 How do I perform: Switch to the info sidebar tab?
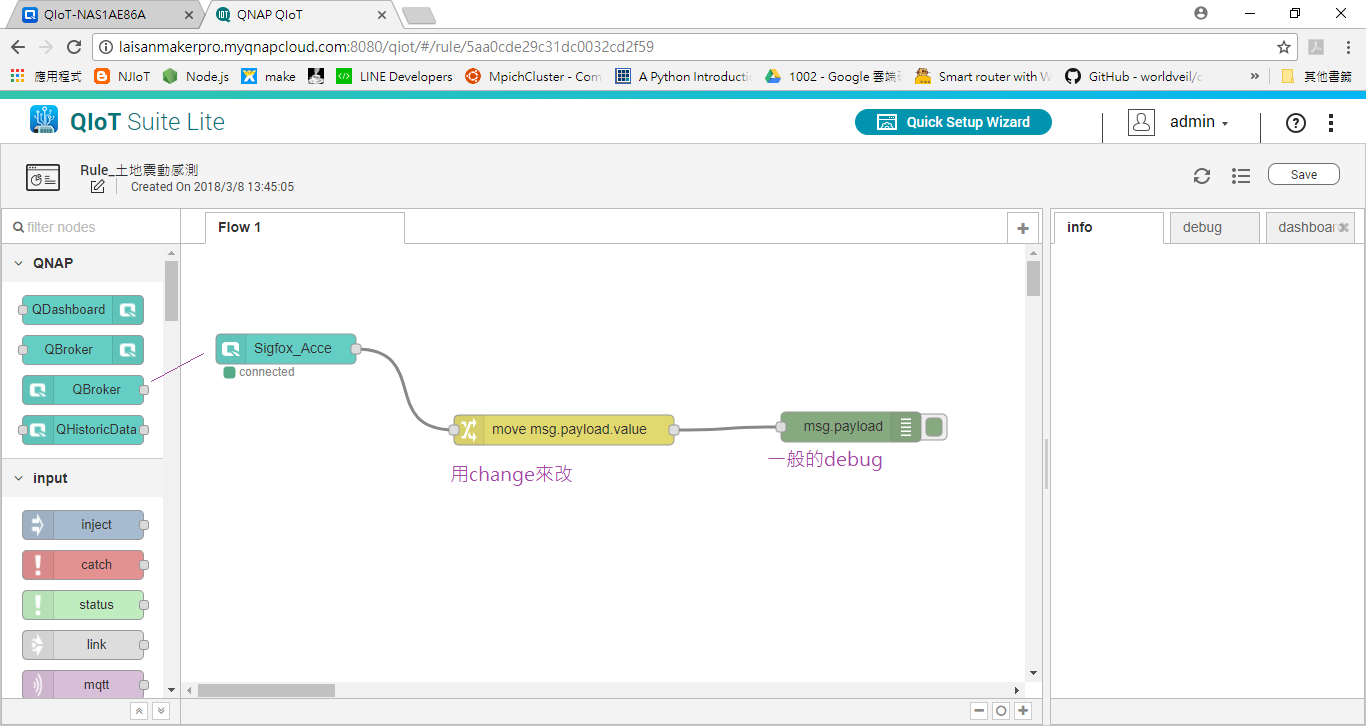coord(1108,228)
